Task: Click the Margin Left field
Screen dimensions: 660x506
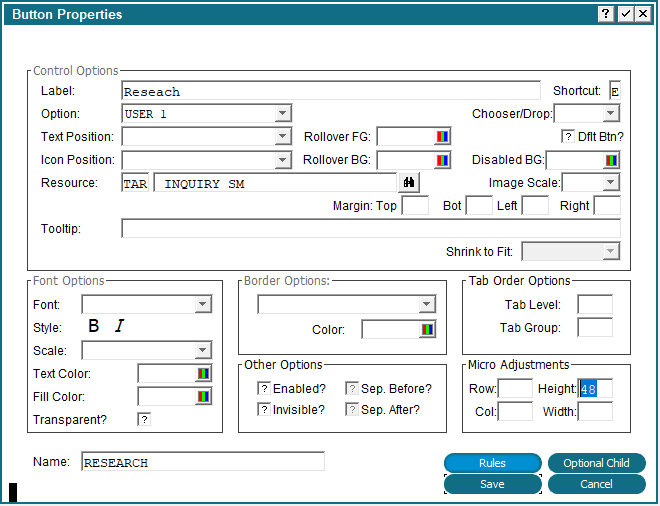Action: pyautogui.click(x=535, y=206)
